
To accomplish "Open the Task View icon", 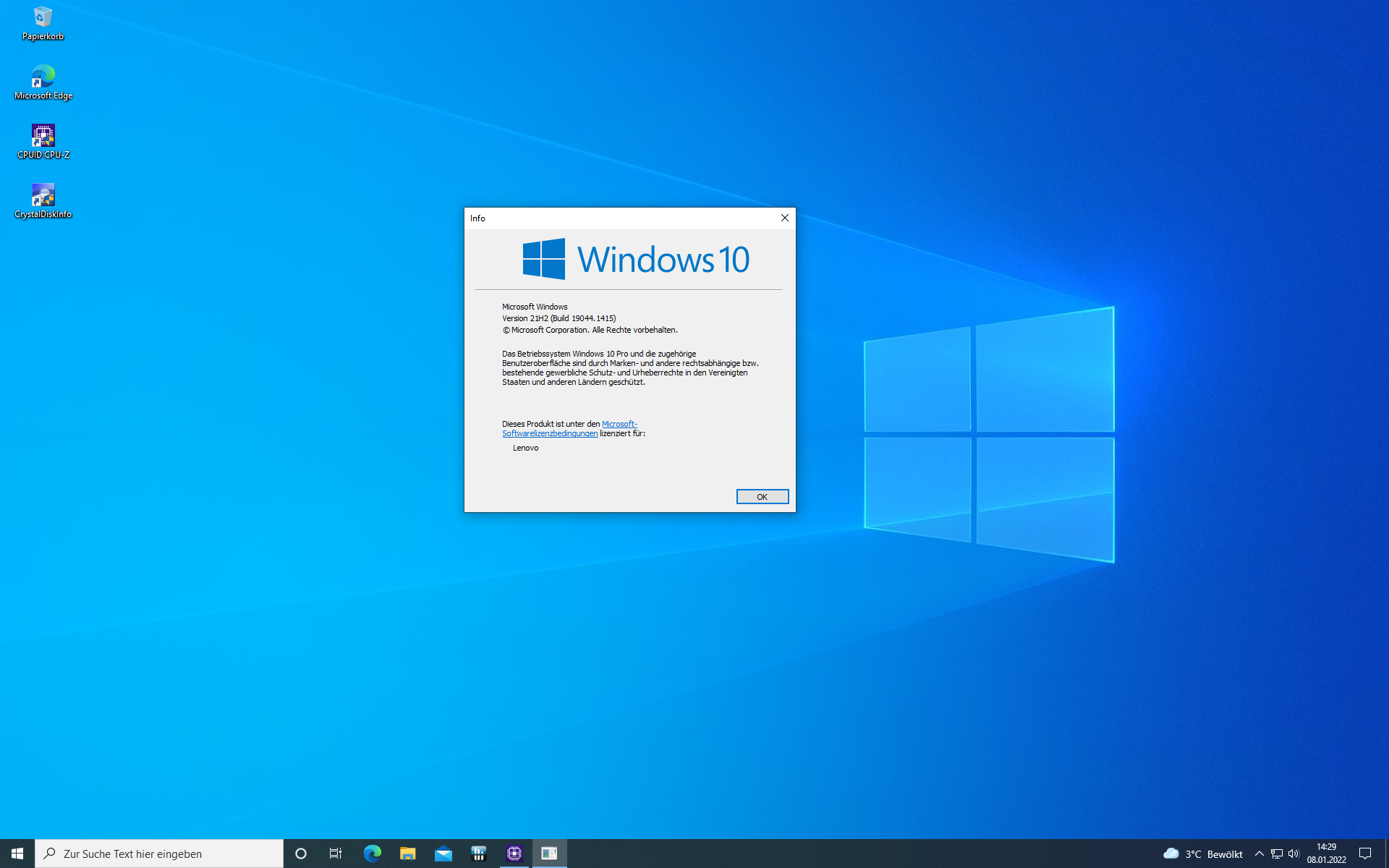I will pyautogui.click(x=336, y=854).
